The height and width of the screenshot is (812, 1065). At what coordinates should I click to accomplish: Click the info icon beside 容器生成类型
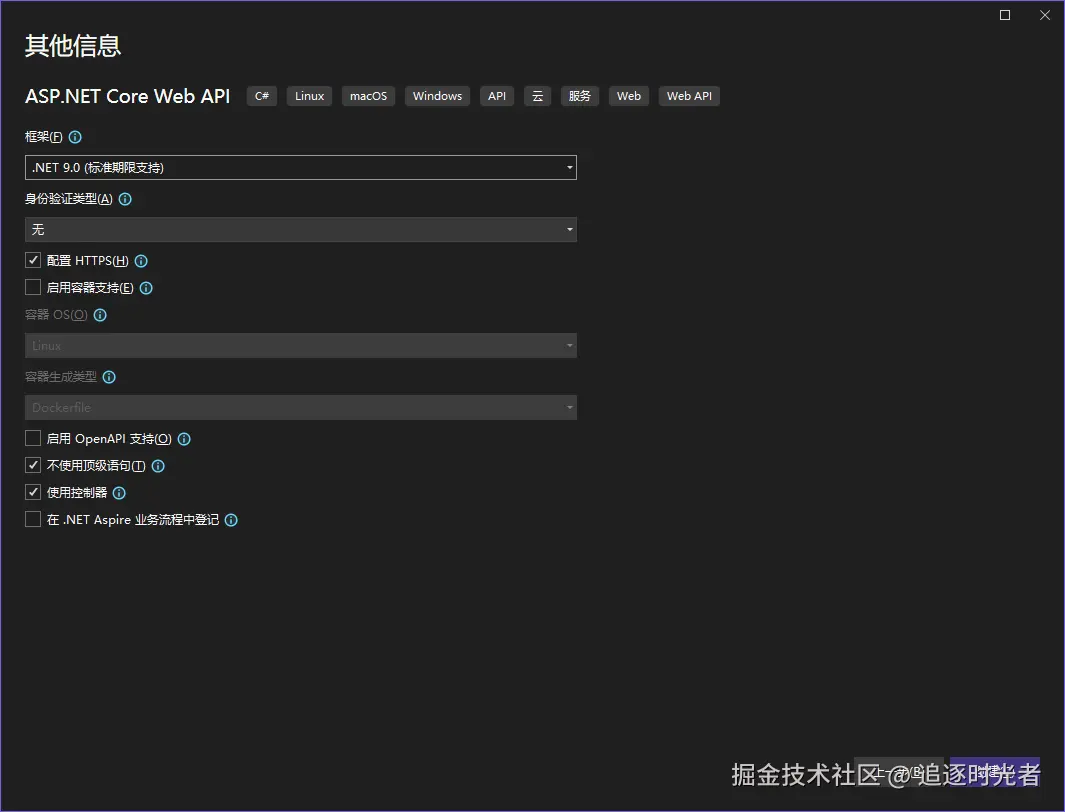coord(109,377)
